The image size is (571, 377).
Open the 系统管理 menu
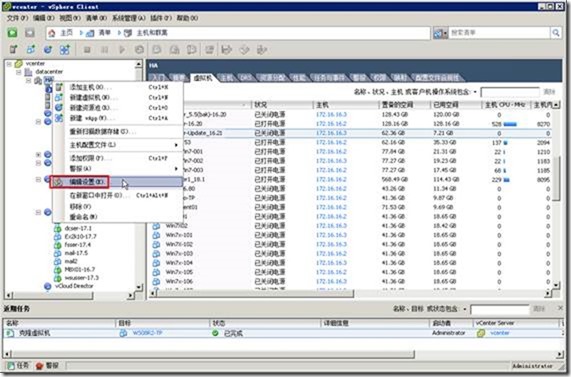pyautogui.click(x=129, y=18)
